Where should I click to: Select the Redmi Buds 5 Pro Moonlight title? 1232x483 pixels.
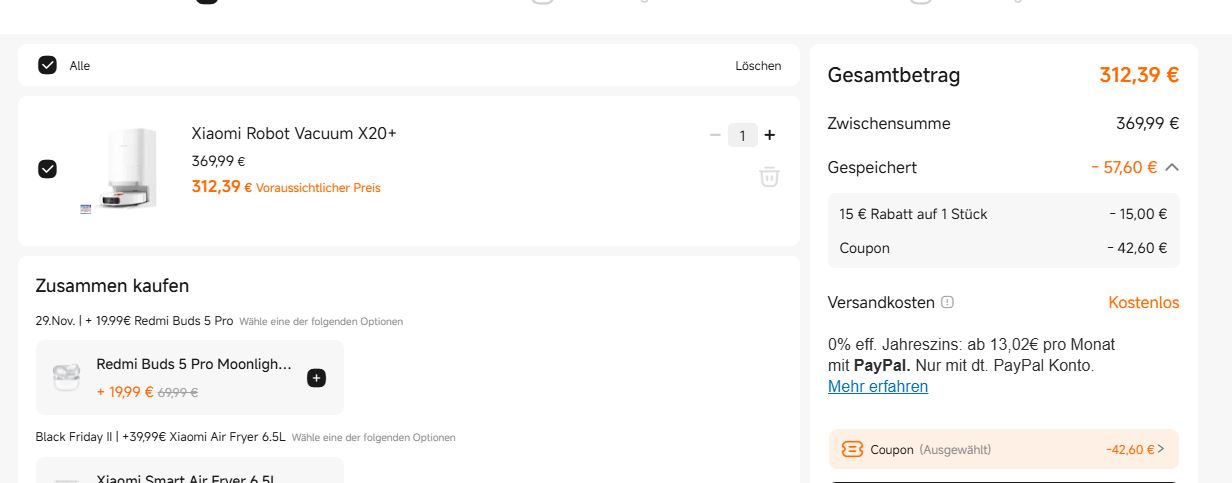pyautogui.click(x=194, y=364)
